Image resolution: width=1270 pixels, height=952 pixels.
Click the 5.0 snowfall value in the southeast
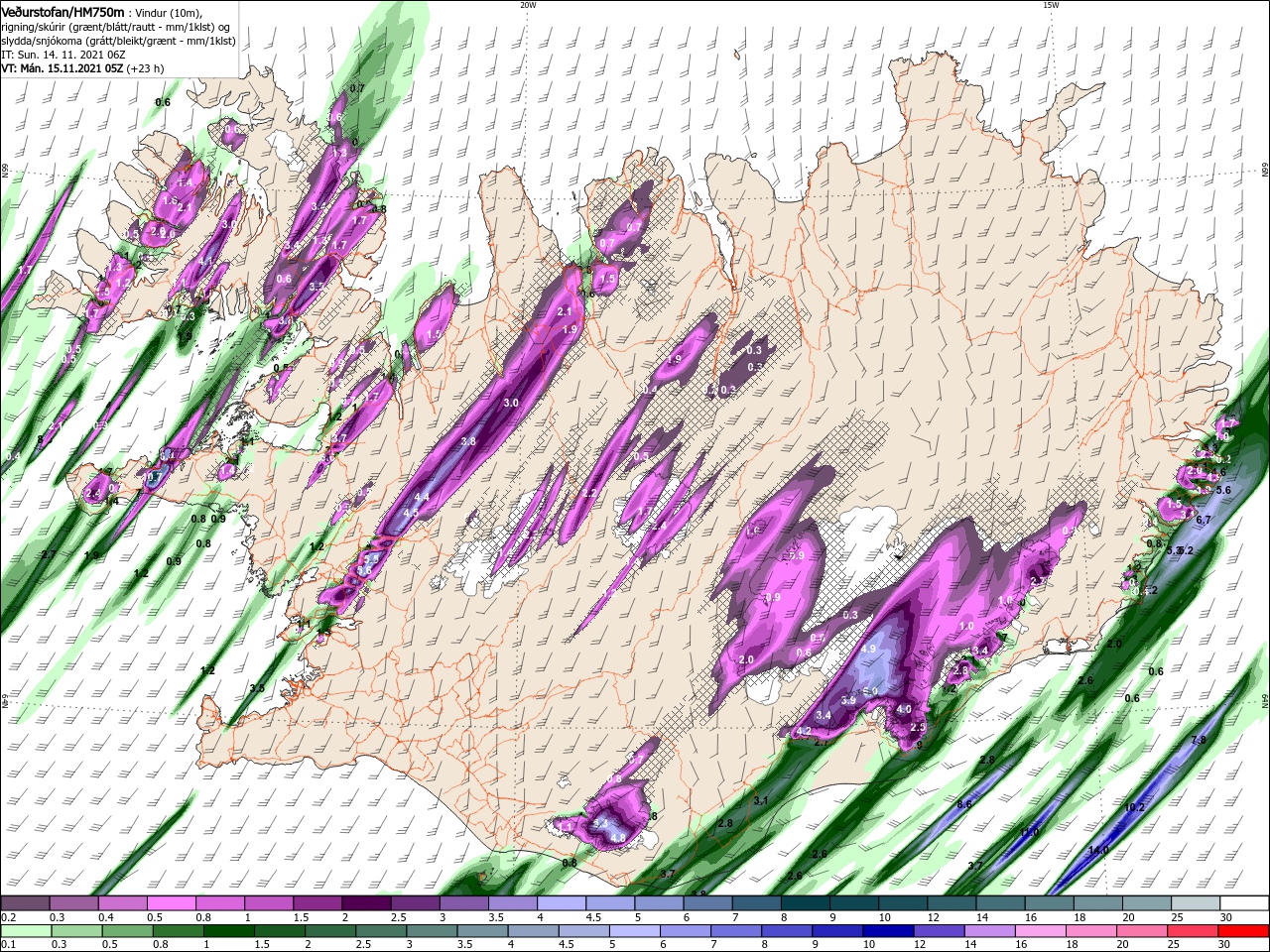click(x=870, y=691)
